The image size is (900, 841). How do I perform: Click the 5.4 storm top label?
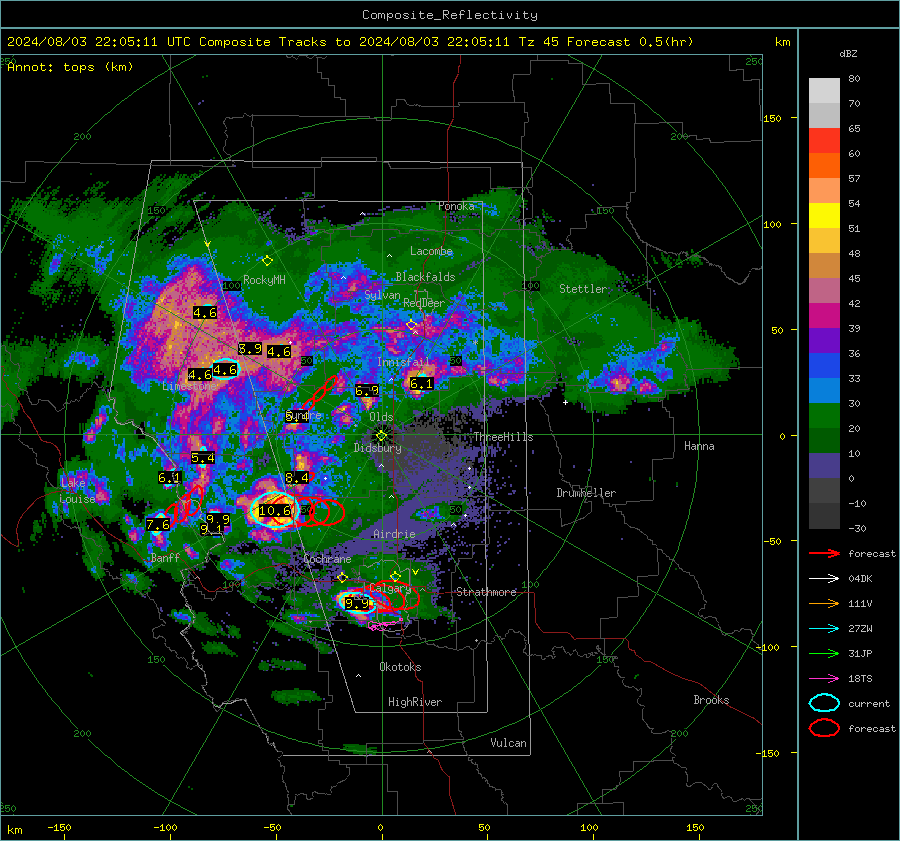(x=203, y=458)
